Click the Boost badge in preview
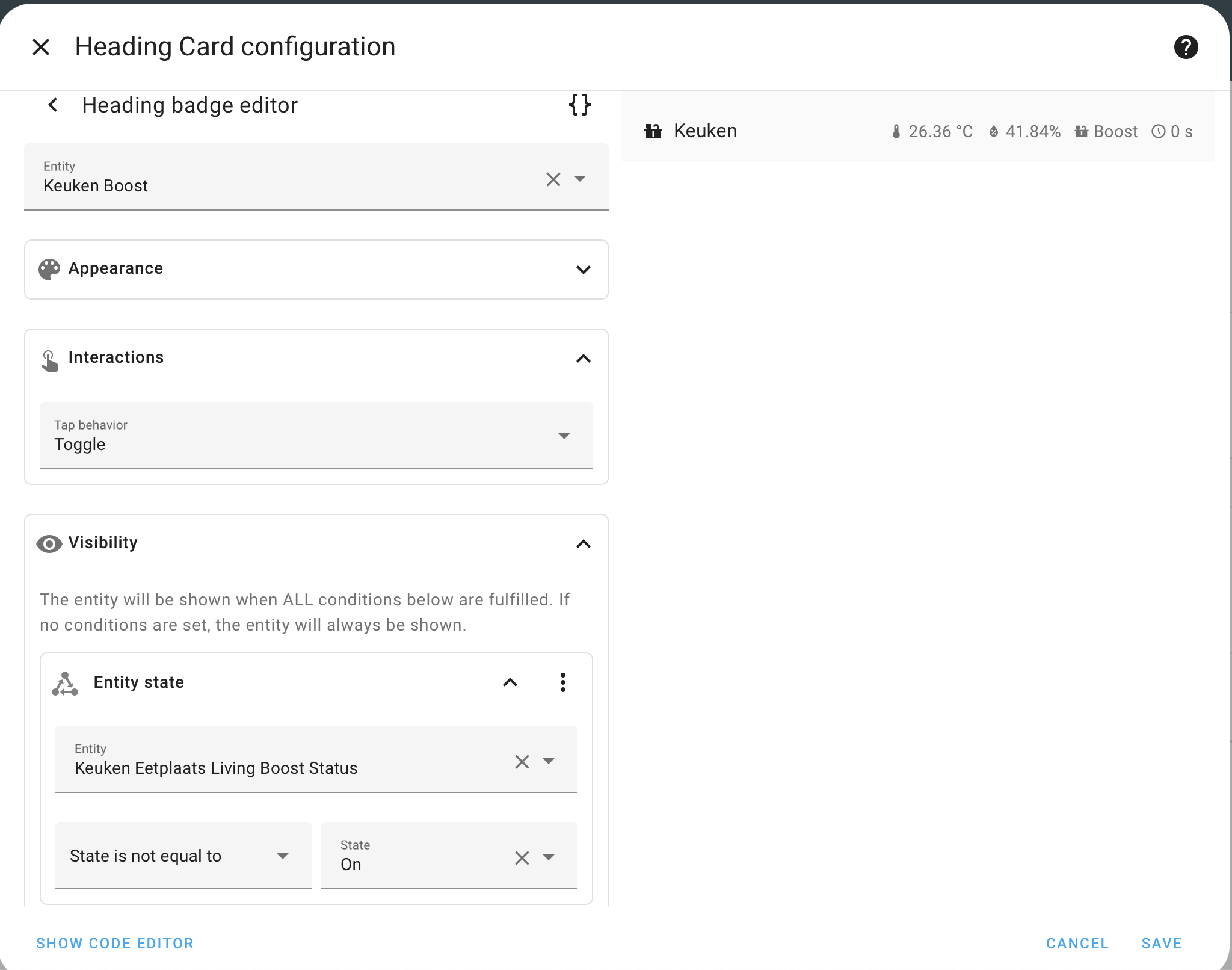1232x970 pixels. click(1106, 132)
